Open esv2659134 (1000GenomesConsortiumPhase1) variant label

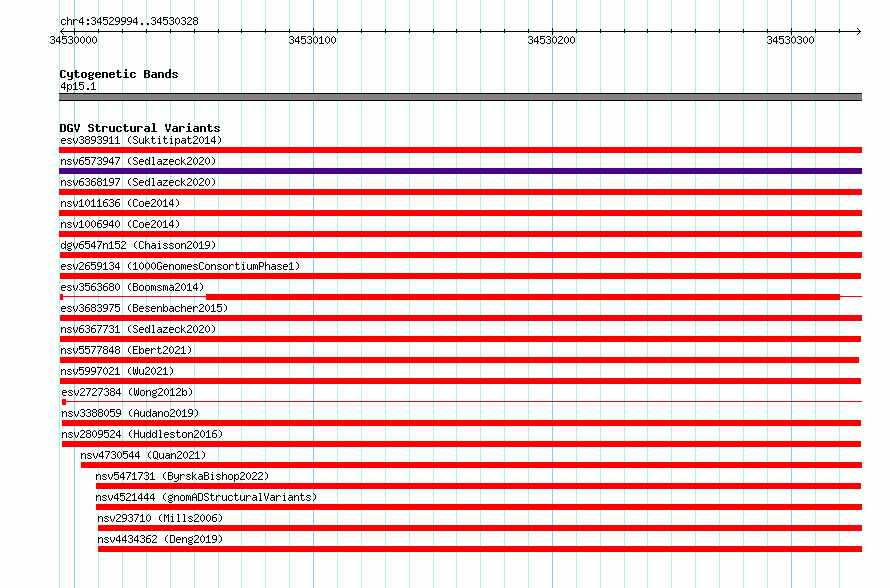pyautogui.click(x=180, y=266)
